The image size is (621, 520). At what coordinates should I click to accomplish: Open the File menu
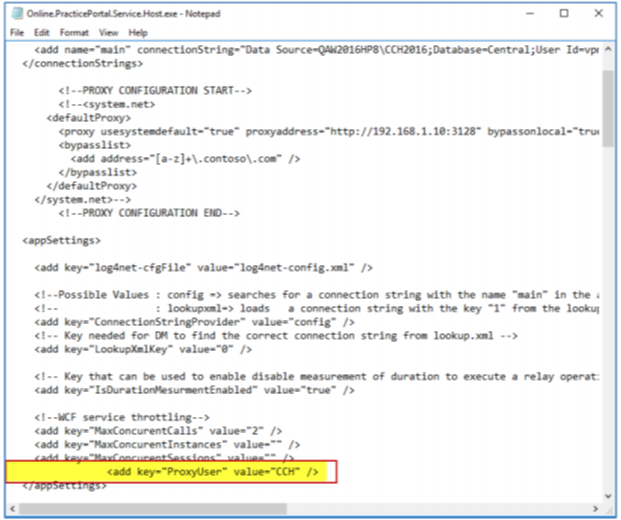tap(17, 32)
